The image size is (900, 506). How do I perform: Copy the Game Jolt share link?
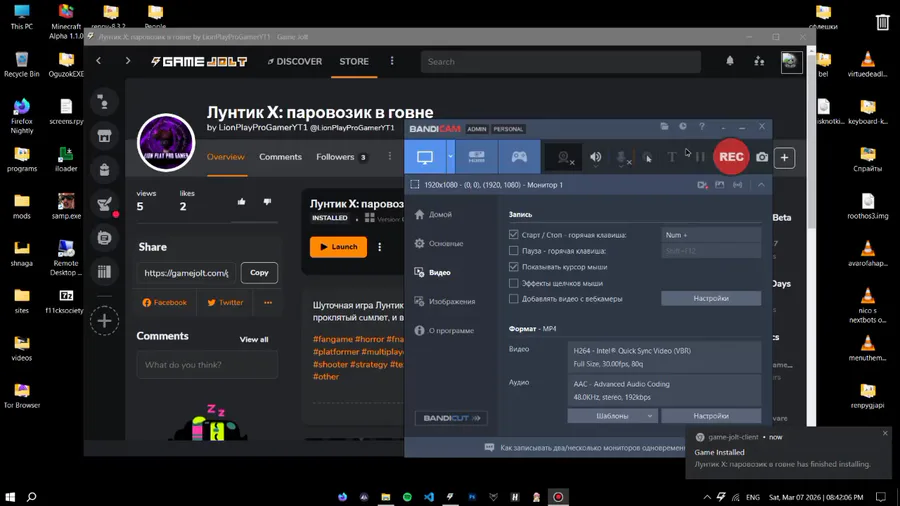[259, 273]
